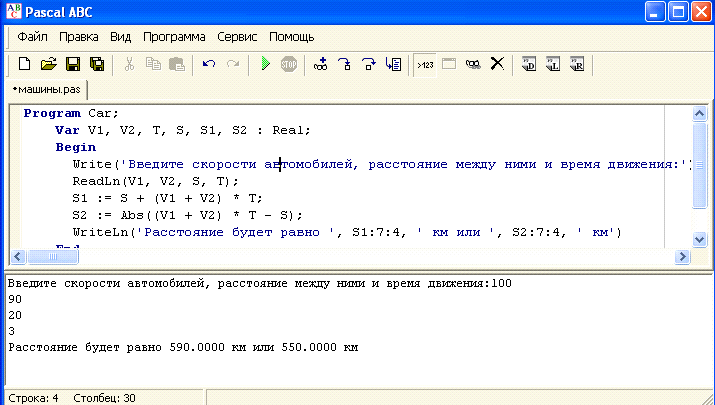Select the машины.pas editor tab
Viewport: 715px width, 405px height.
tap(47, 89)
